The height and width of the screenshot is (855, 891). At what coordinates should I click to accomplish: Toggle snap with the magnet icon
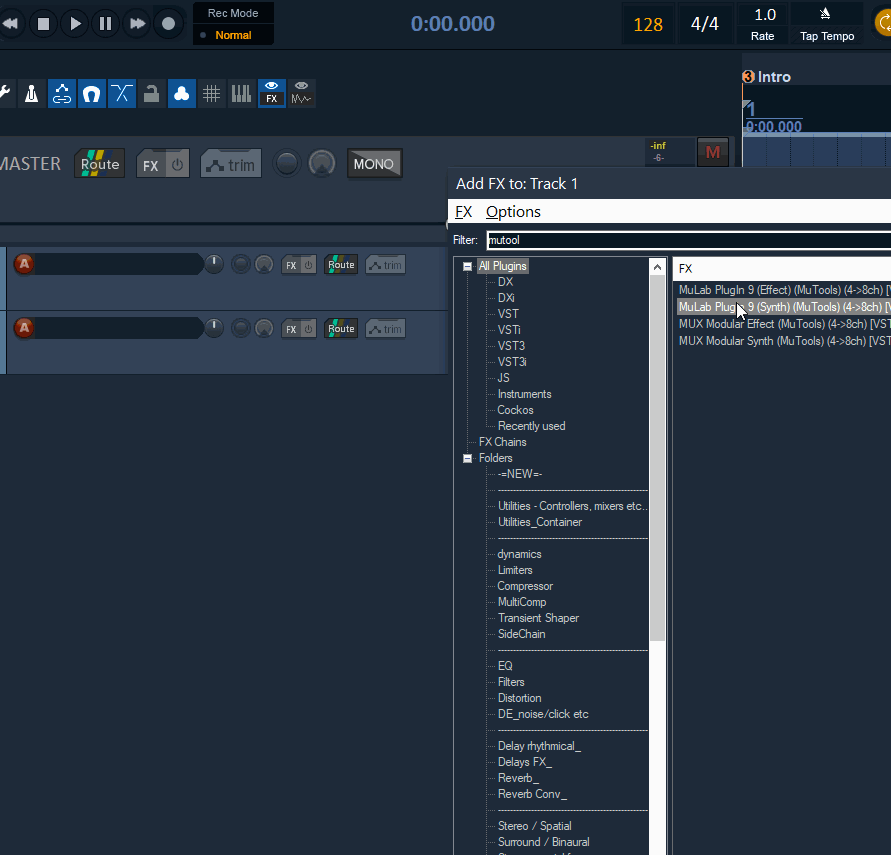pyautogui.click(x=91, y=94)
